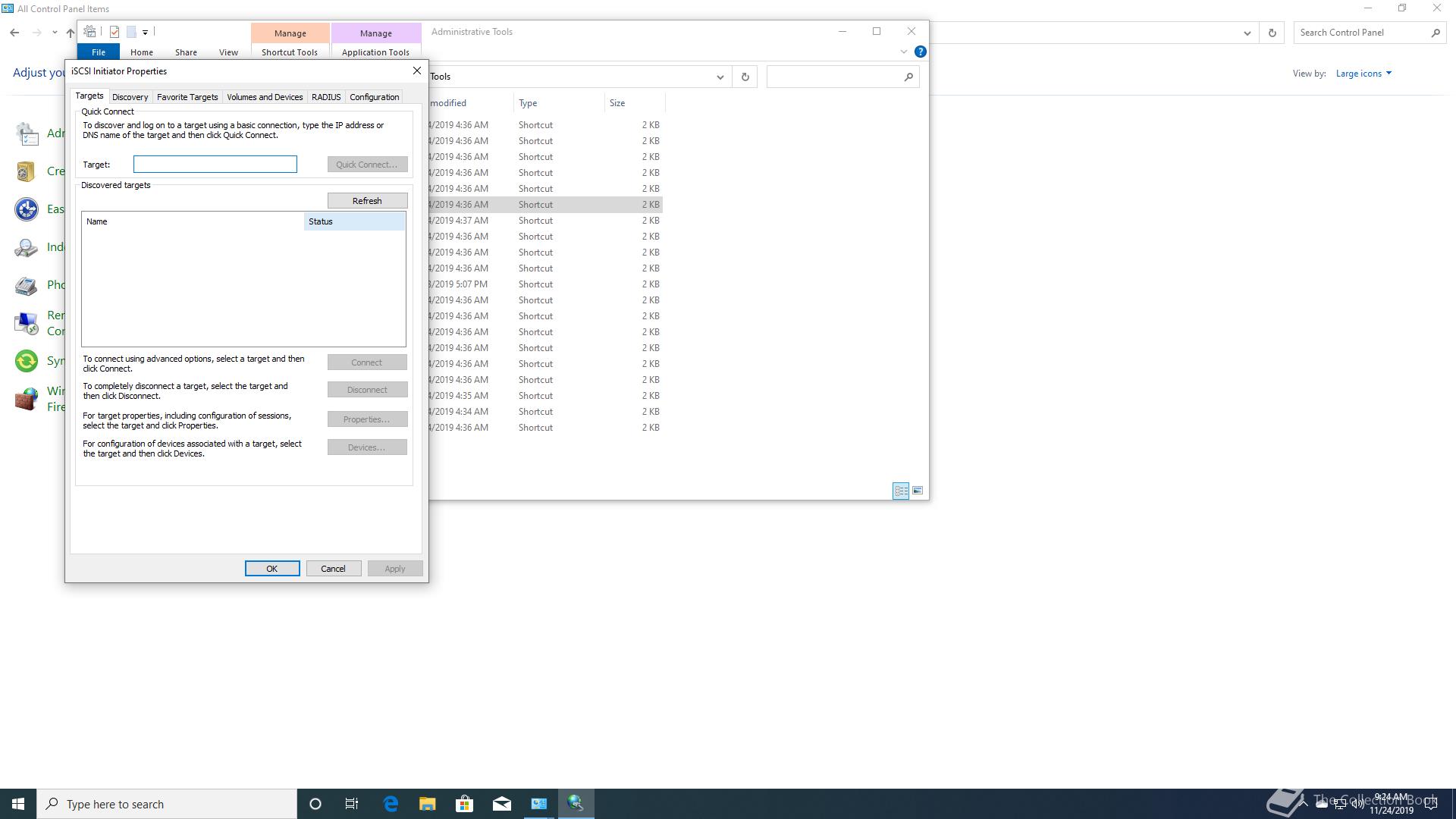
Task: Select the shortcut row modified 5:07 PM
Action: pyautogui.click(x=545, y=284)
